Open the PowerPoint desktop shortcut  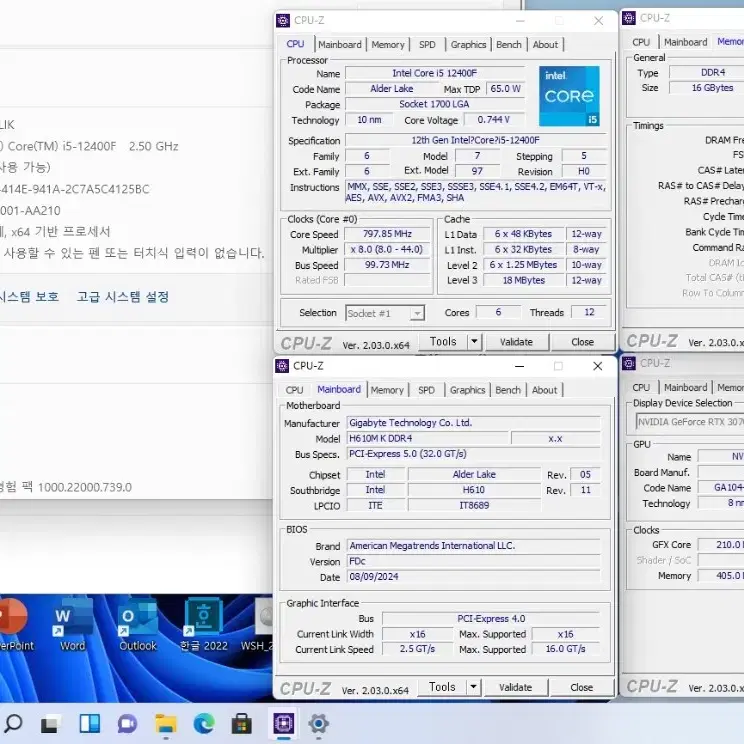pyautogui.click(x=14, y=625)
